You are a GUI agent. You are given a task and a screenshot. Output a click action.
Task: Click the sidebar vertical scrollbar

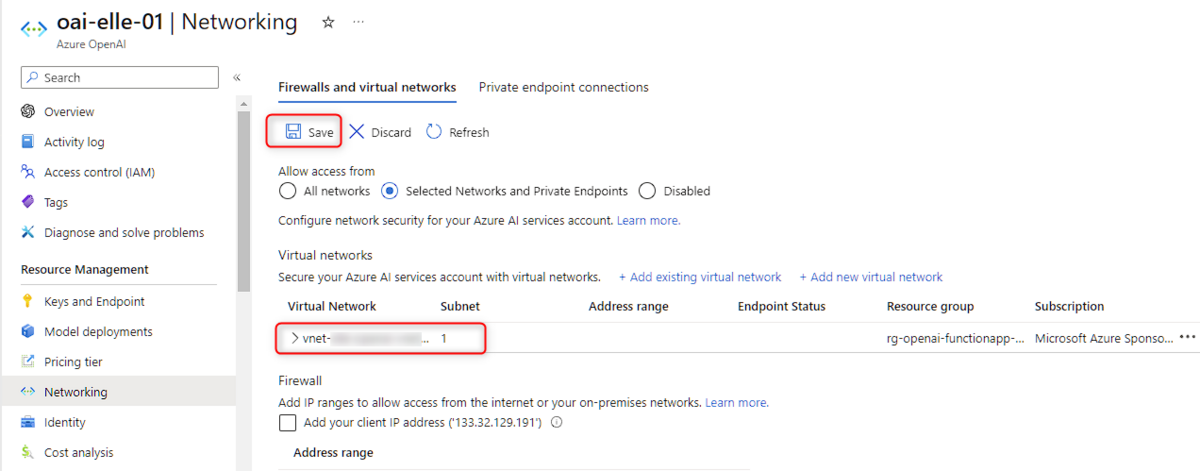click(242, 200)
